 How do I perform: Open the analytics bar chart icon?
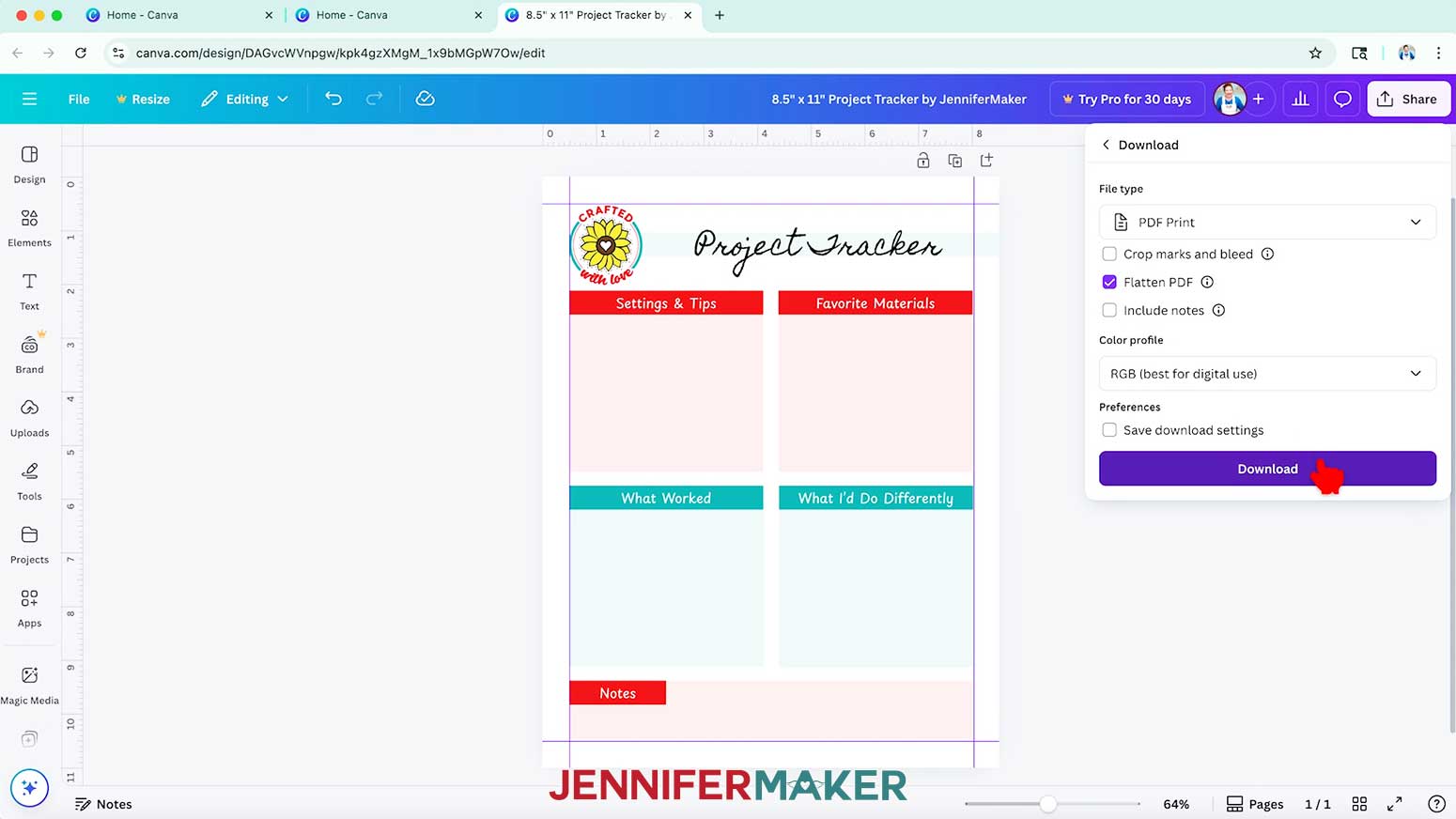coord(1300,99)
